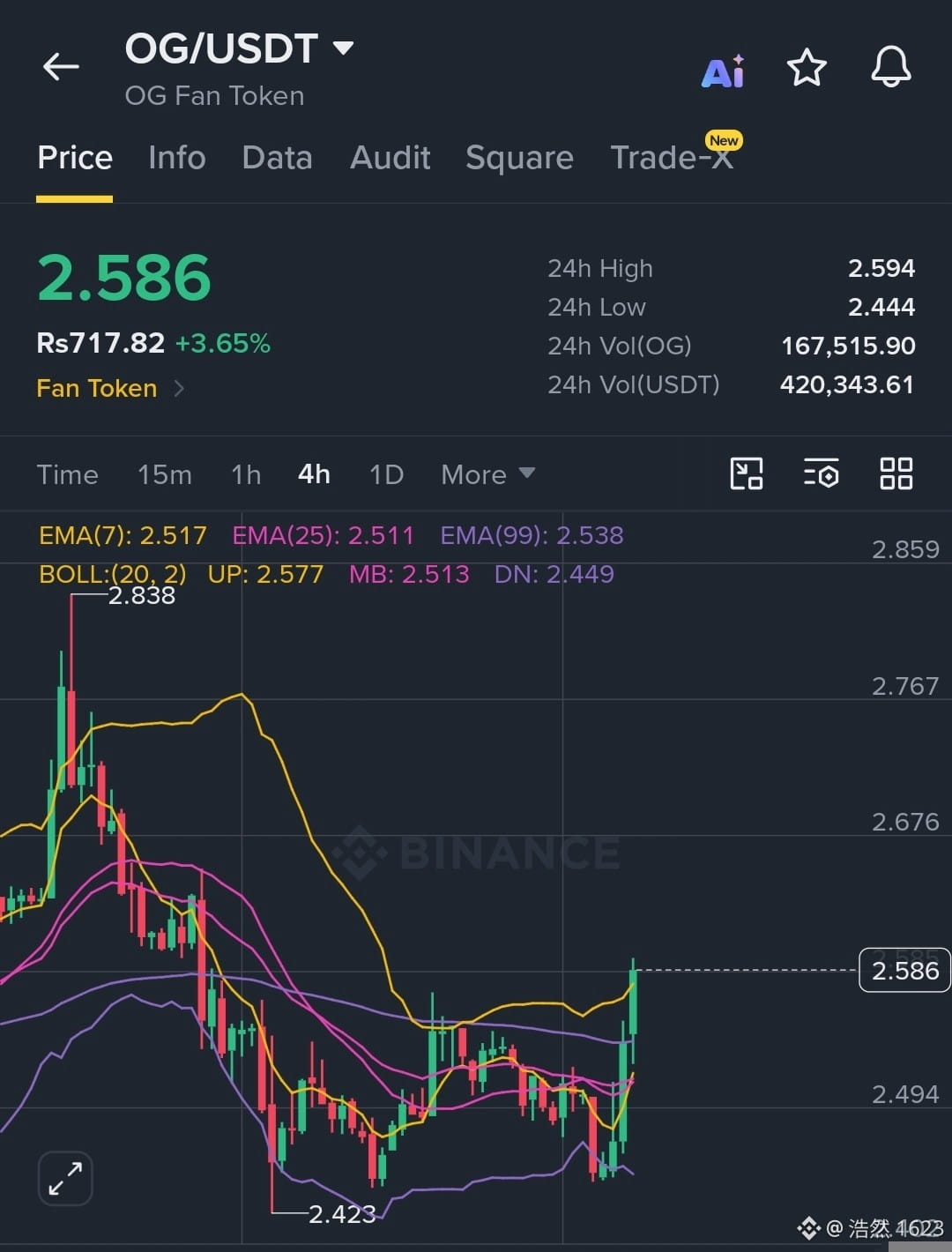Select the 15m interval
The width and height of the screenshot is (952, 1252).
tap(164, 474)
